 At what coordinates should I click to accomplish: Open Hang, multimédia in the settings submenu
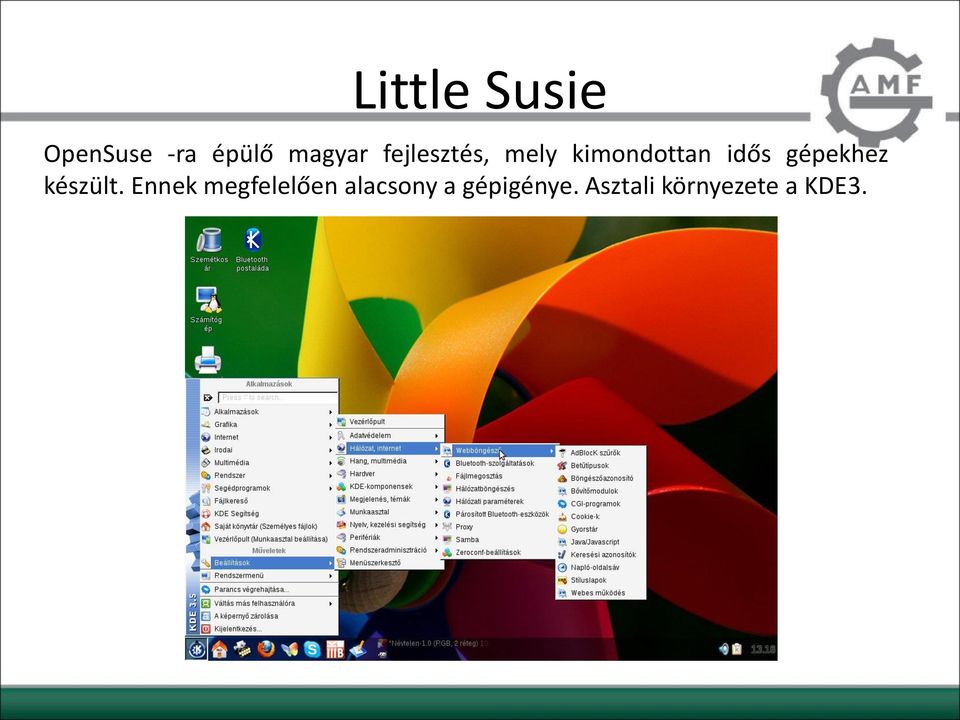coord(389,461)
